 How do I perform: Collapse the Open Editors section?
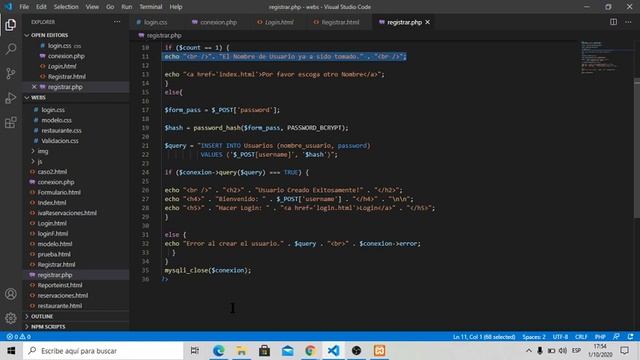tap(49, 35)
